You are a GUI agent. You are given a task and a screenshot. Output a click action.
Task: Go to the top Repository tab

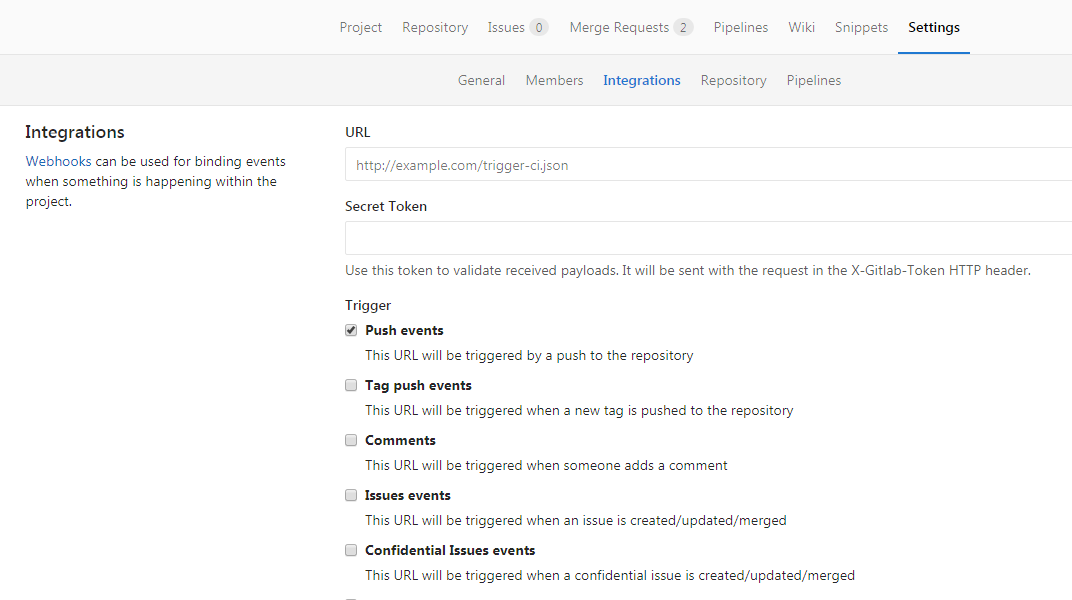pos(435,28)
